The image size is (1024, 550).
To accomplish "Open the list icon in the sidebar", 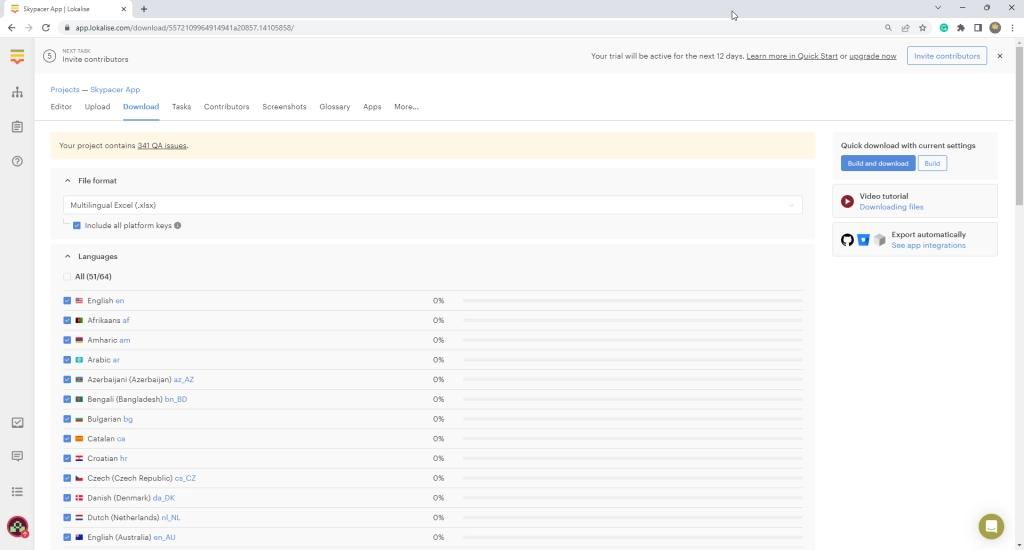I will (17, 491).
